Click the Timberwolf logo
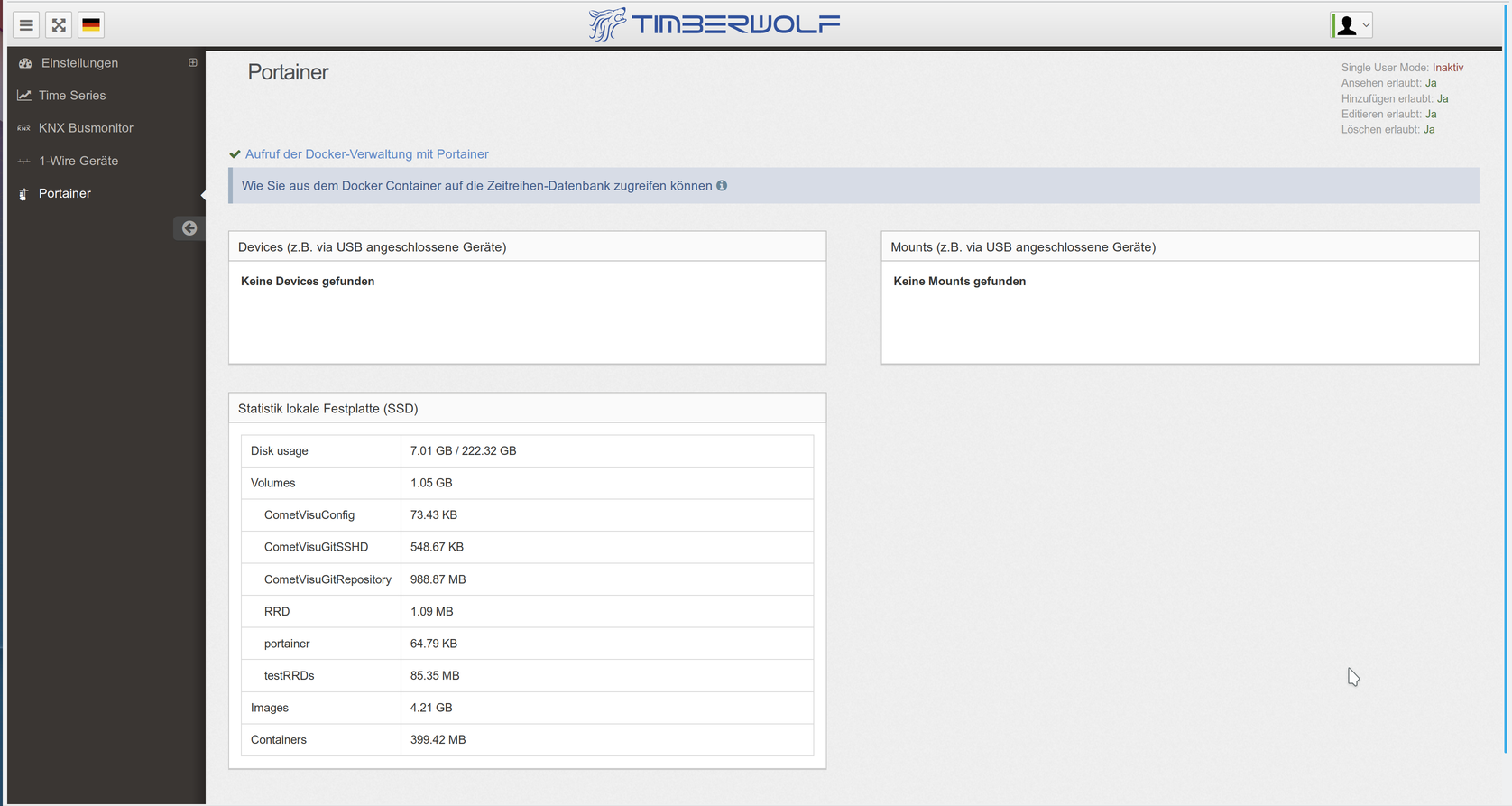This screenshot has width=1512, height=806. click(714, 24)
